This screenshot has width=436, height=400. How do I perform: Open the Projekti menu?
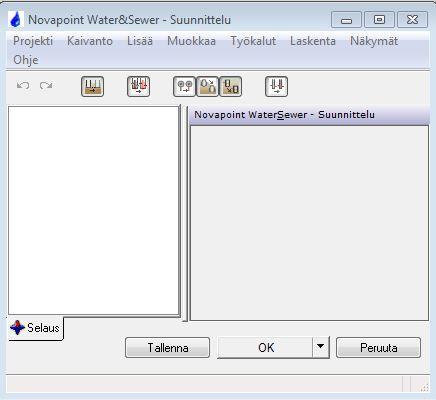pos(33,41)
